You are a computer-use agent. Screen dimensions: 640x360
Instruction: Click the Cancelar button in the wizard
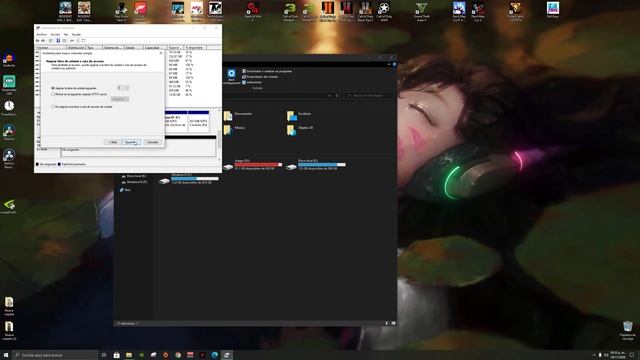point(152,142)
